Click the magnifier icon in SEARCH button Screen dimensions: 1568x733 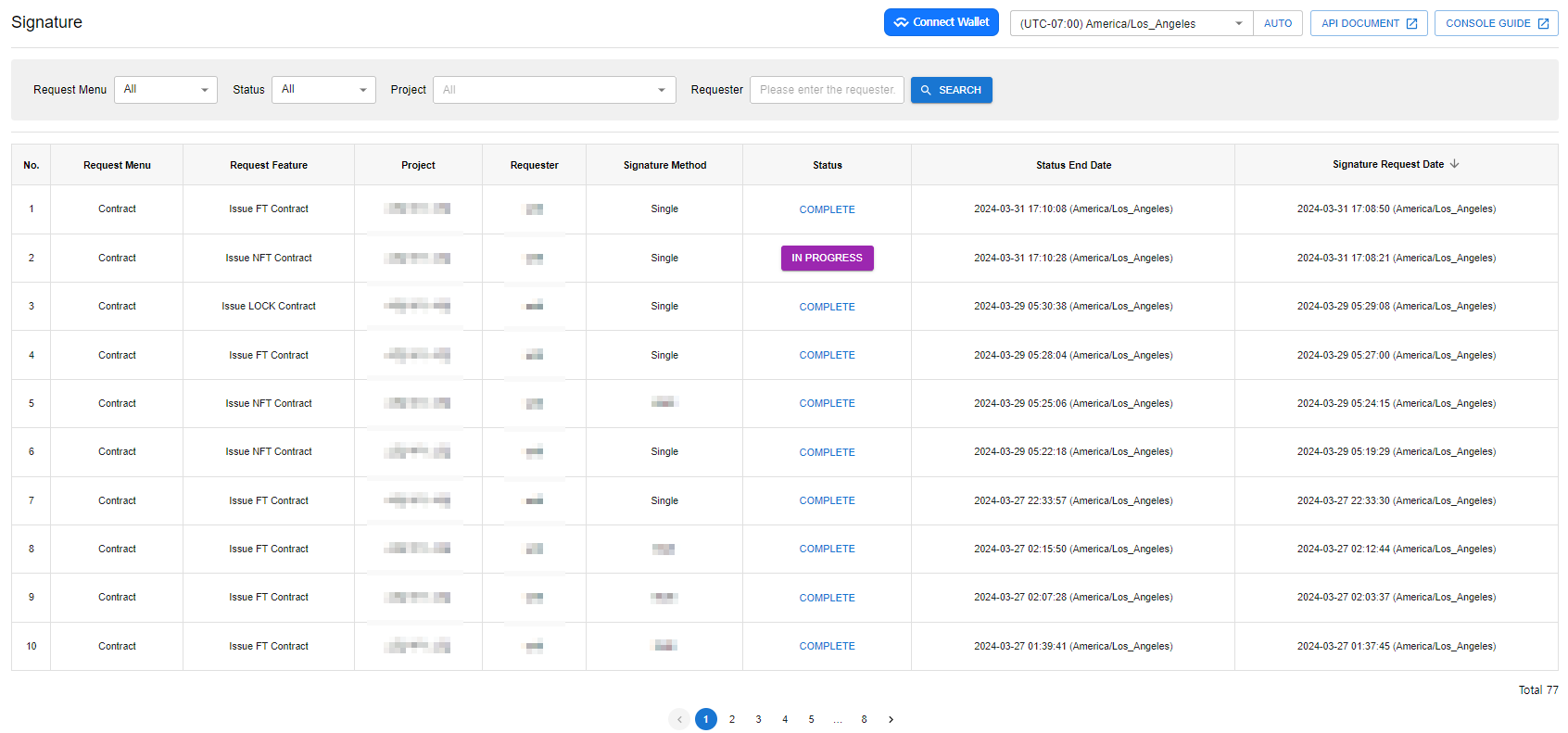[926, 90]
